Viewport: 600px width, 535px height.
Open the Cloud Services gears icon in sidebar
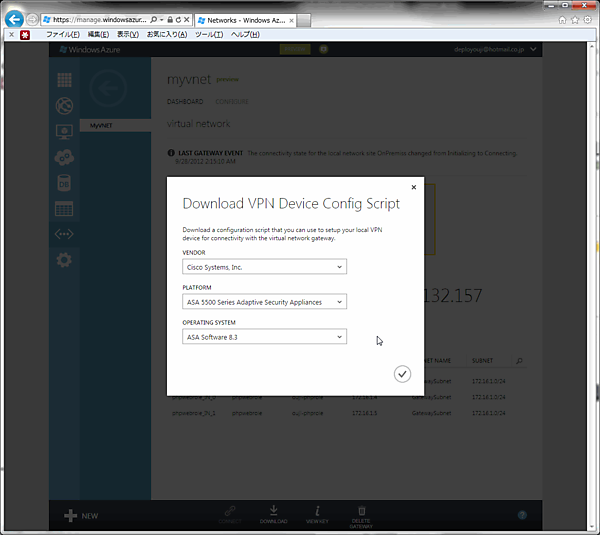tap(64, 157)
